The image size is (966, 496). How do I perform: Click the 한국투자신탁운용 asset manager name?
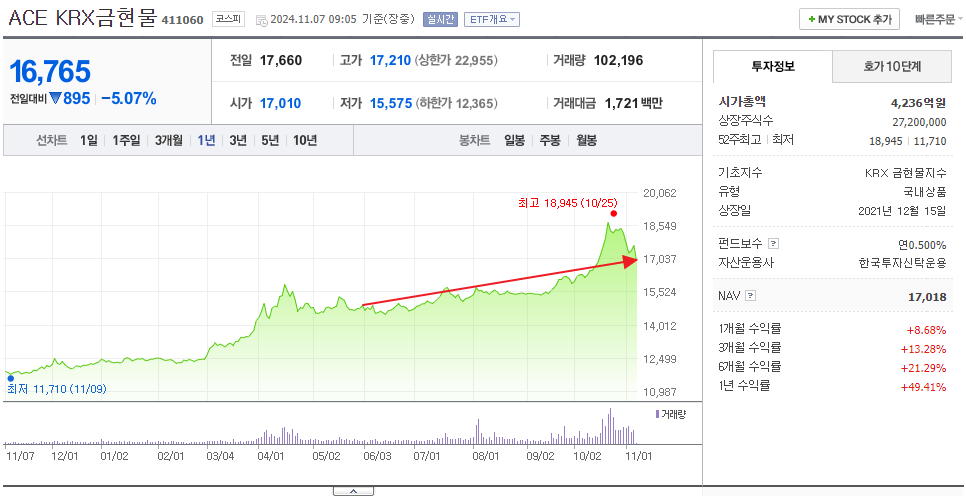point(903,263)
